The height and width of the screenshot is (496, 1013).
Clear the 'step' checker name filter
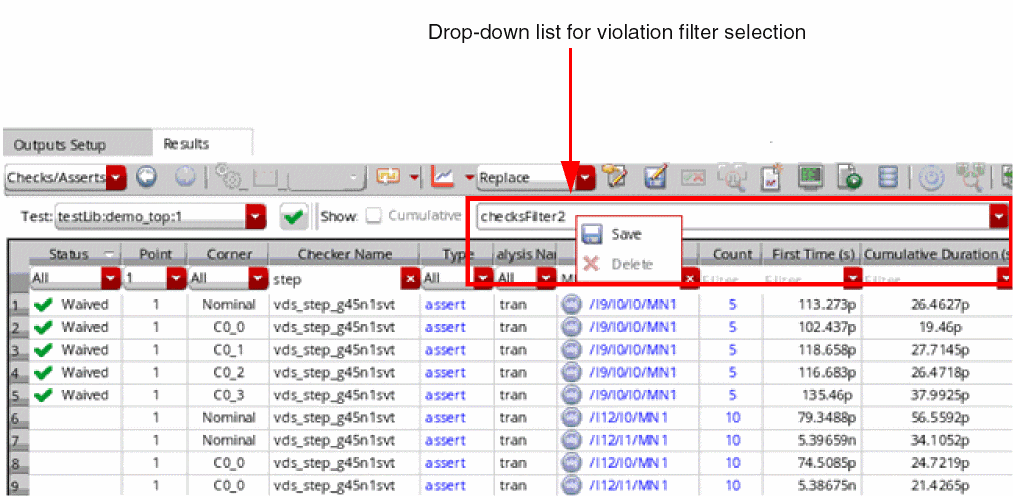point(410,280)
